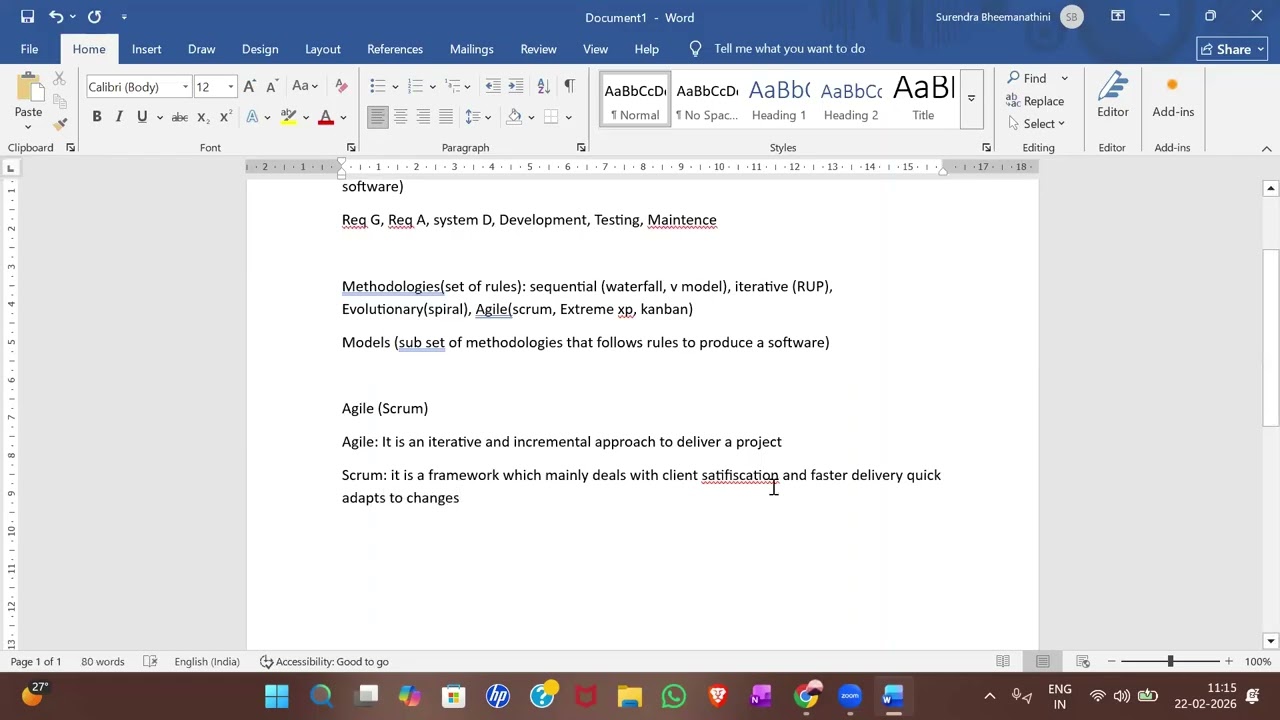Open the Windows Start menu

click(x=277, y=696)
